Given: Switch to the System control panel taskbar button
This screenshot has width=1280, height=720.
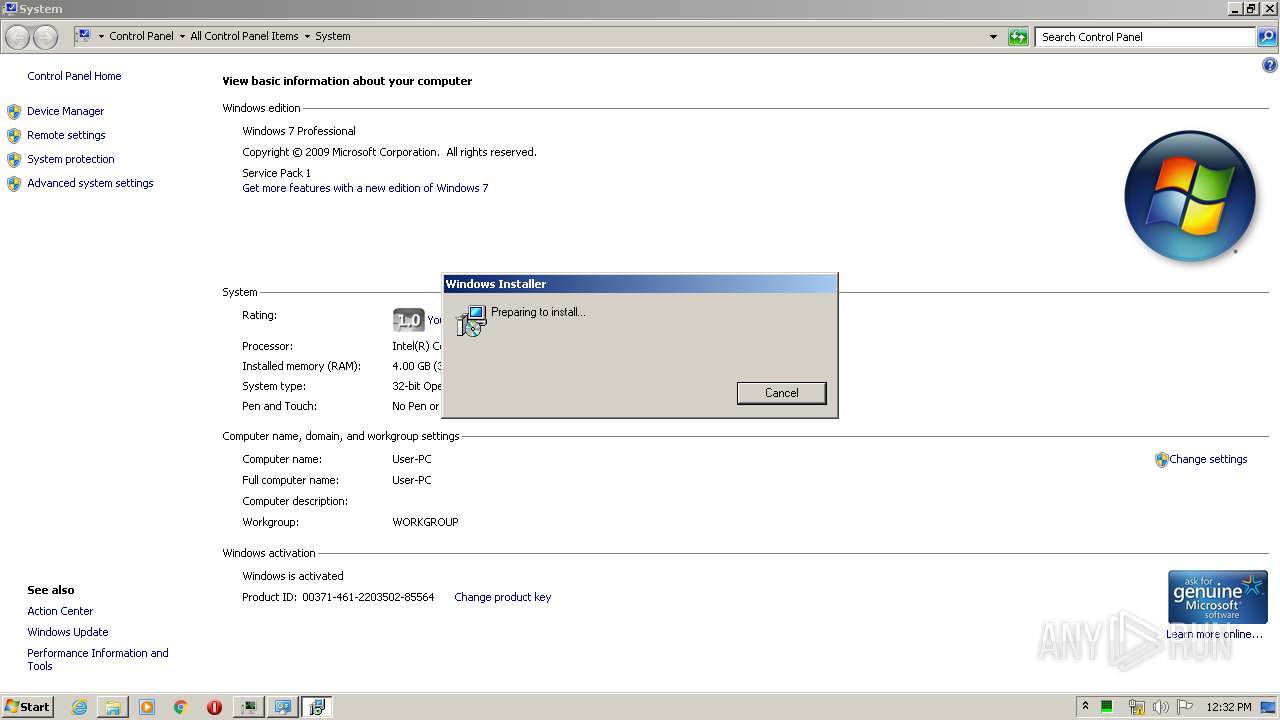Looking at the screenshot, I should coord(283,707).
